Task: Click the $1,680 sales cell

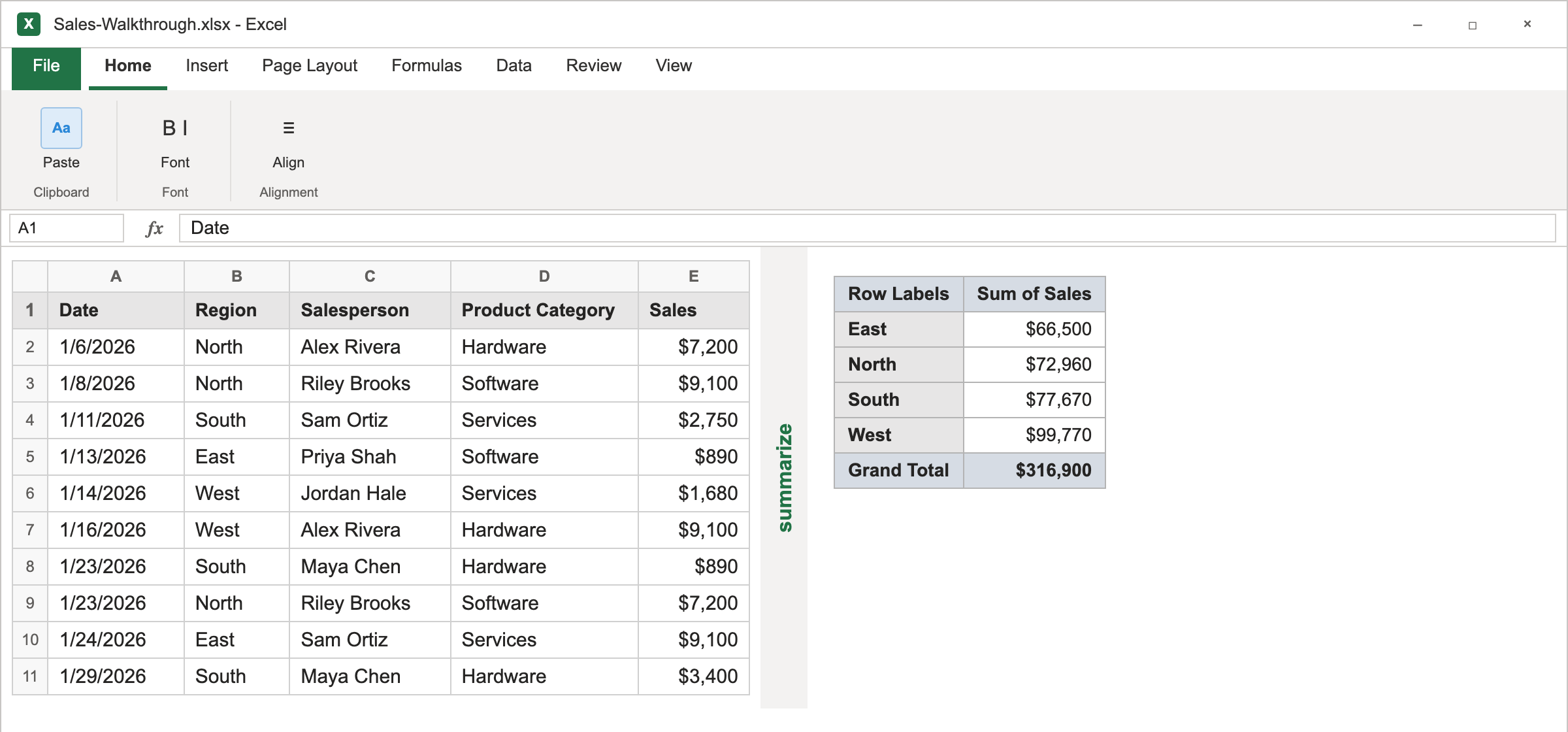Action: 694,493
